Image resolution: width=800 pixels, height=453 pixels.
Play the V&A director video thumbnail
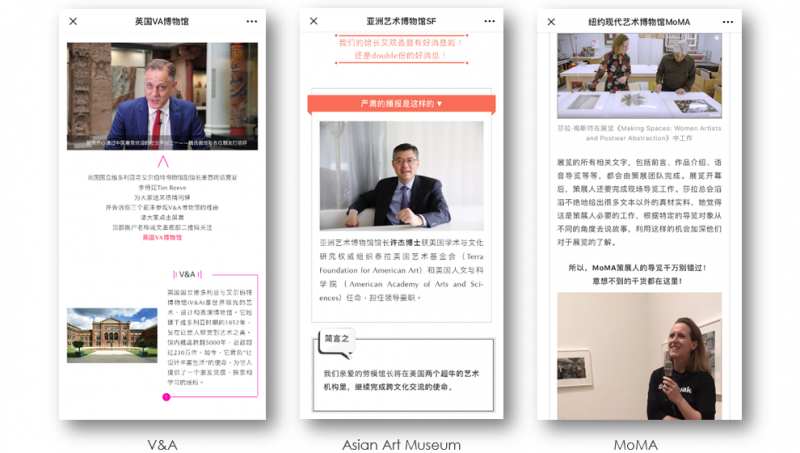coord(162,96)
